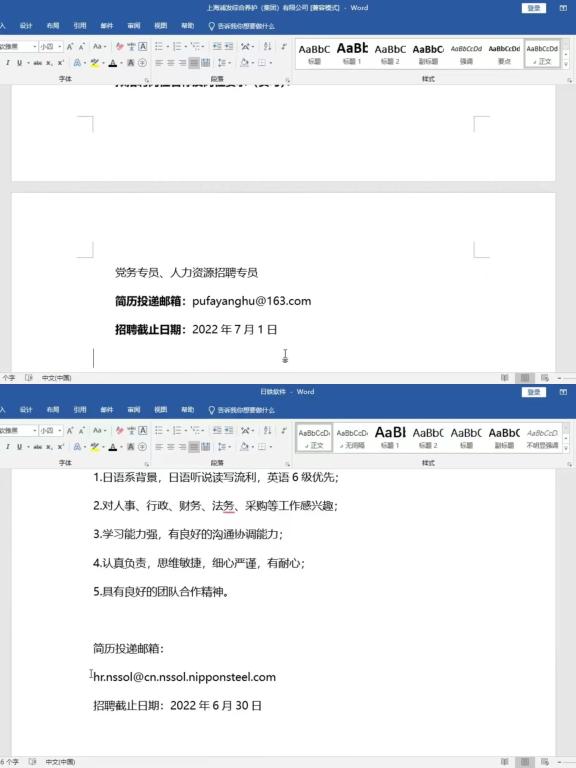Click underline icon in the pufayanghu document window

click(x=20, y=63)
